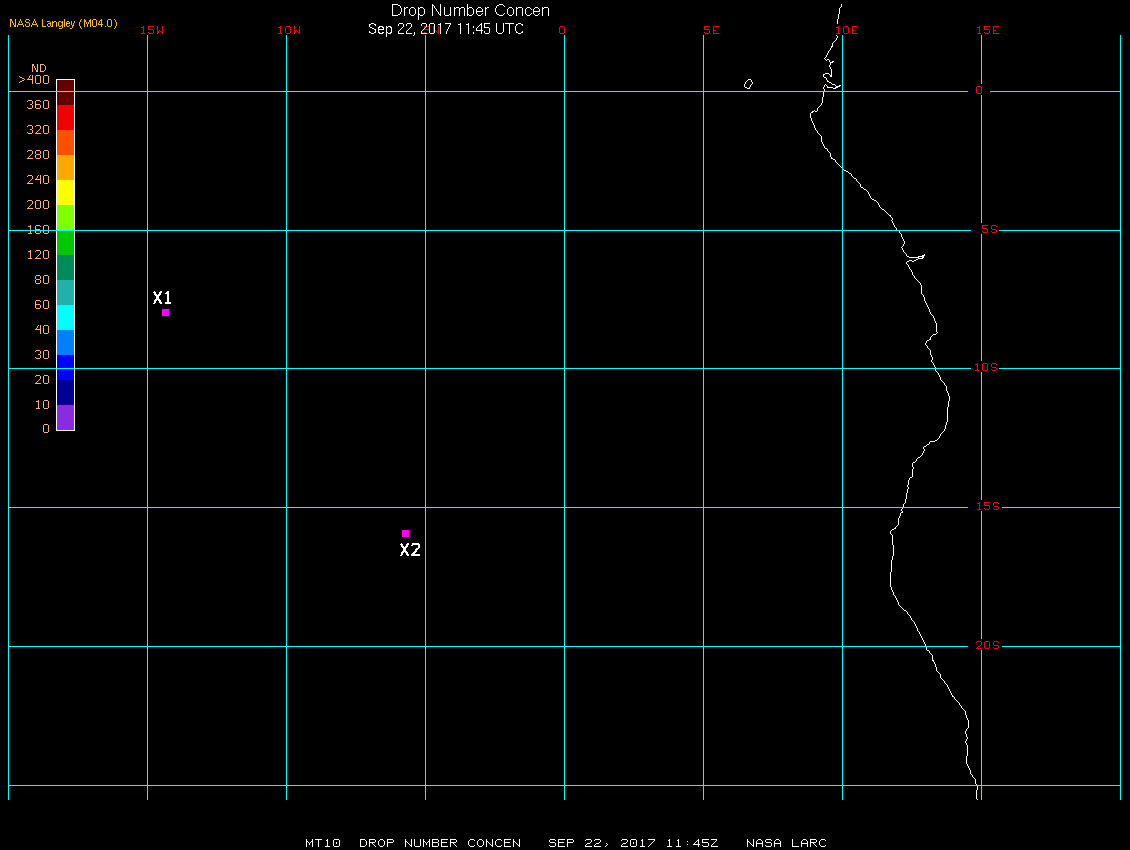Click the 5S latitude label

click(989, 229)
